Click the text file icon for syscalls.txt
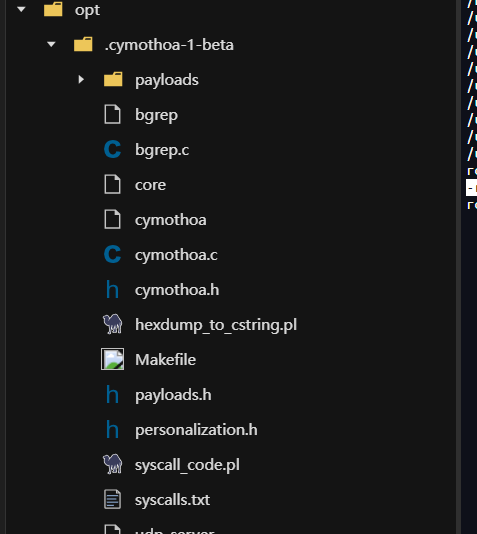The image size is (477, 534). 112,499
